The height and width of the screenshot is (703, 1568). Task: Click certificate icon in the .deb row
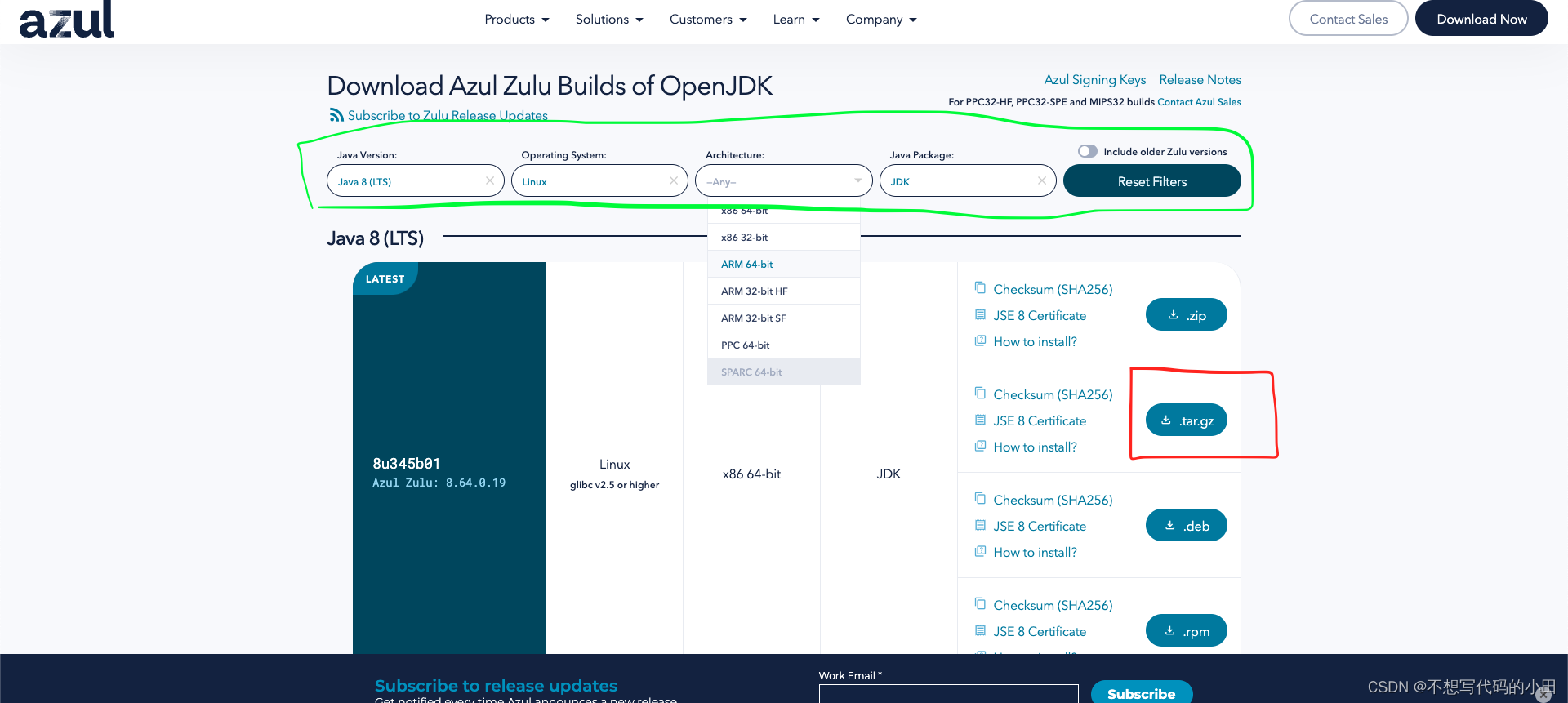pyautogui.click(x=980, y=525)
